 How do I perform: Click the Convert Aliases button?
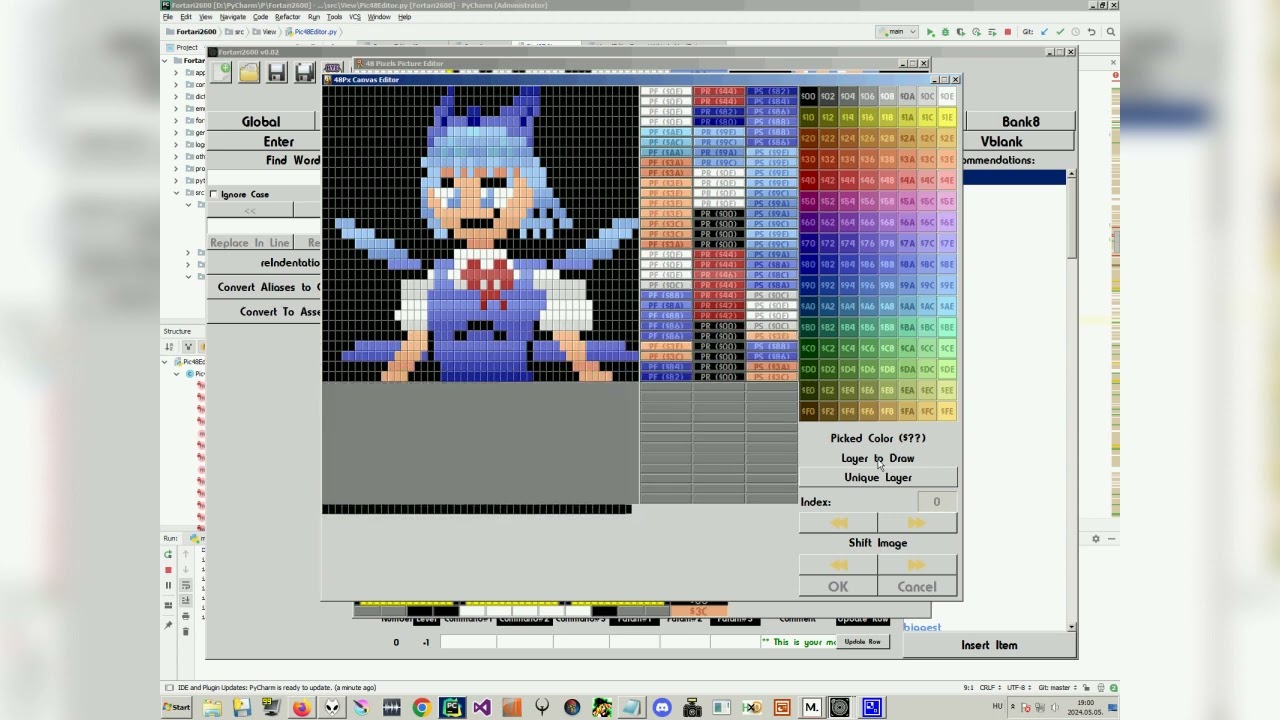(265, 287)
